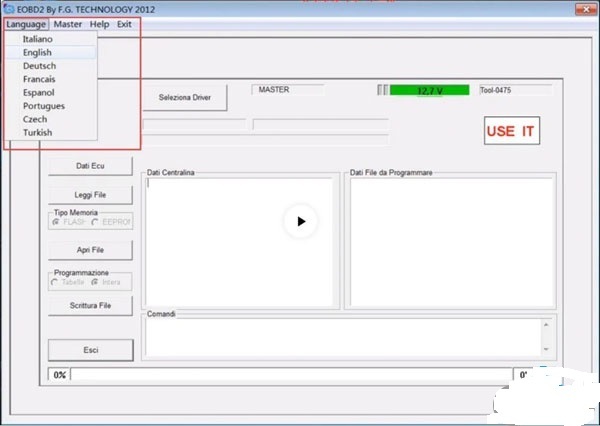Click the video play button overlay
The height and width of the screenshot is (426, 600).
point(300,221)
